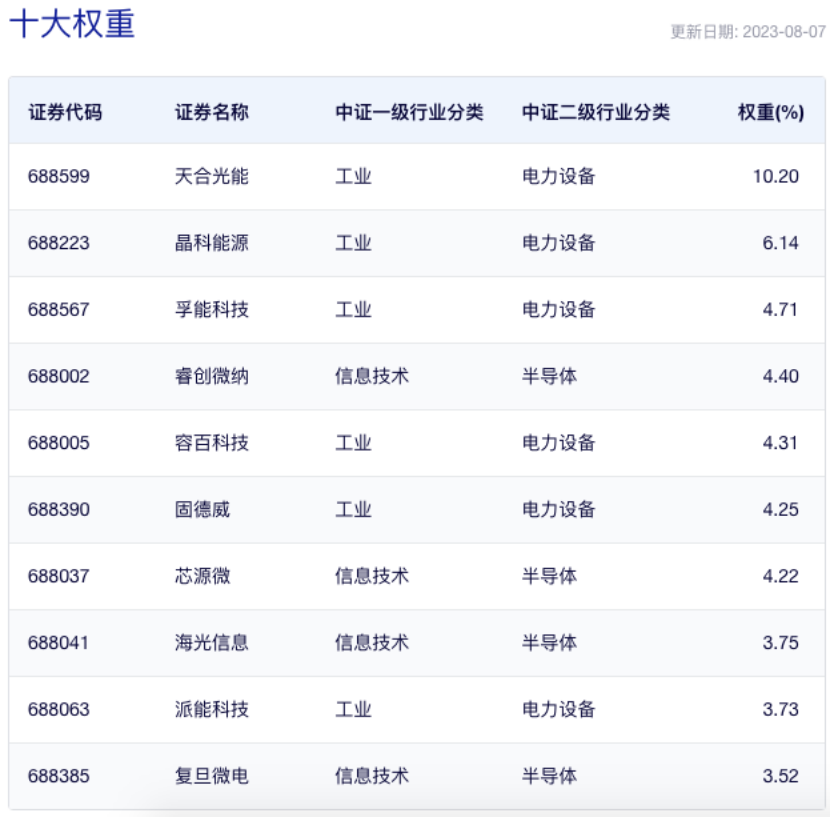Click the 中证一级行业分类 column header

tap(409, 112)
